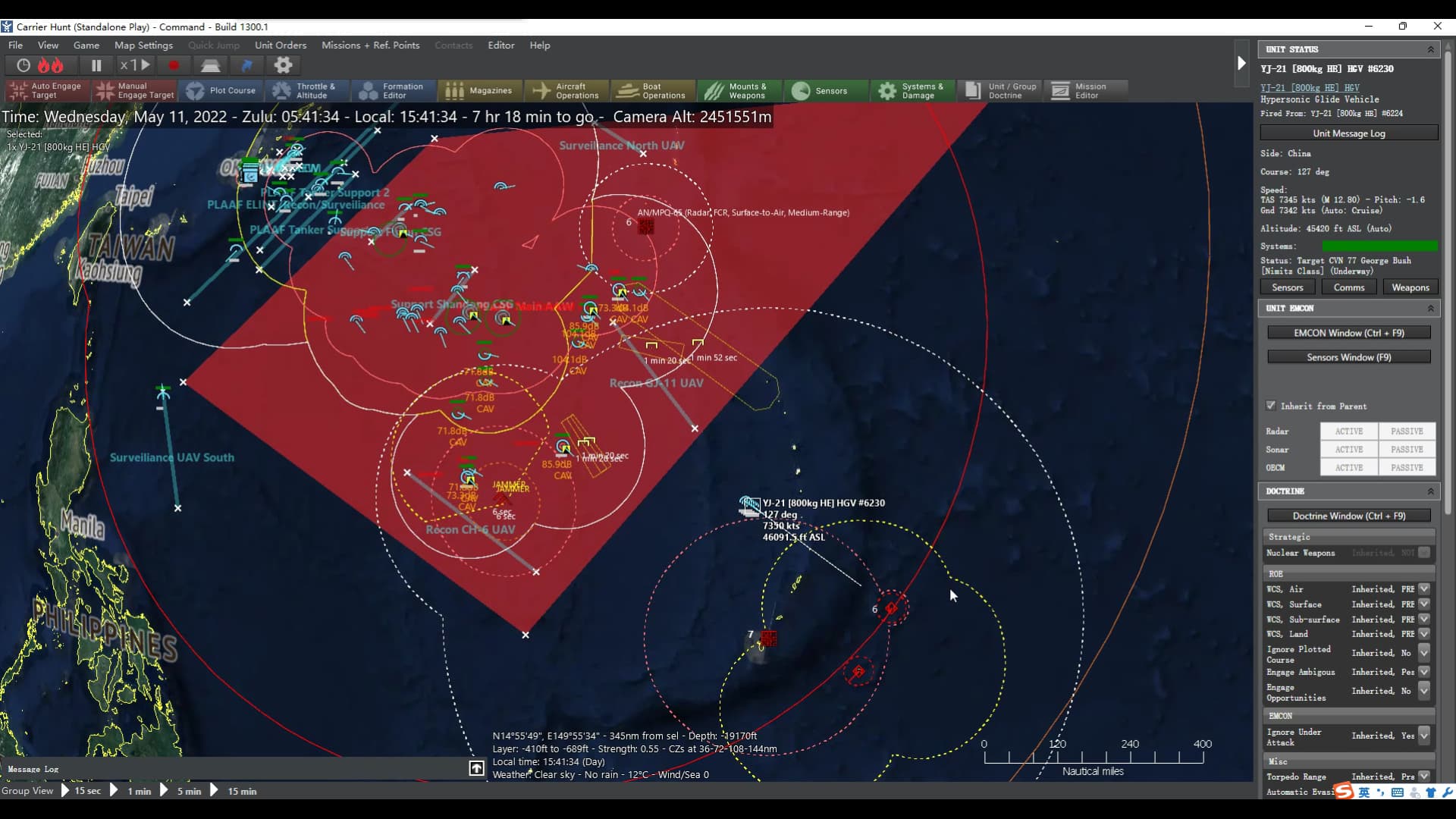Collapse the UNIT STATUS panel
1456x819 pixels.
[1431, 49]
